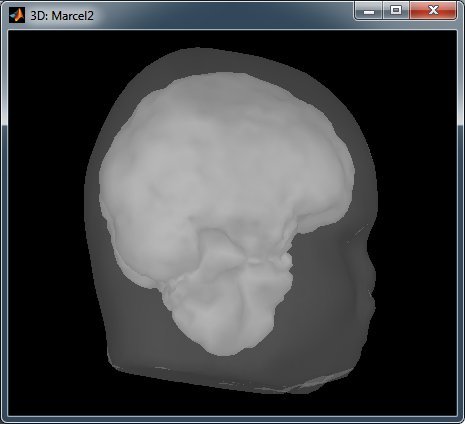The width and height of the screenshot is (465, 424).
Task: Click the "3D: Marcel2" window title text
Action: (x=62, y=16)
